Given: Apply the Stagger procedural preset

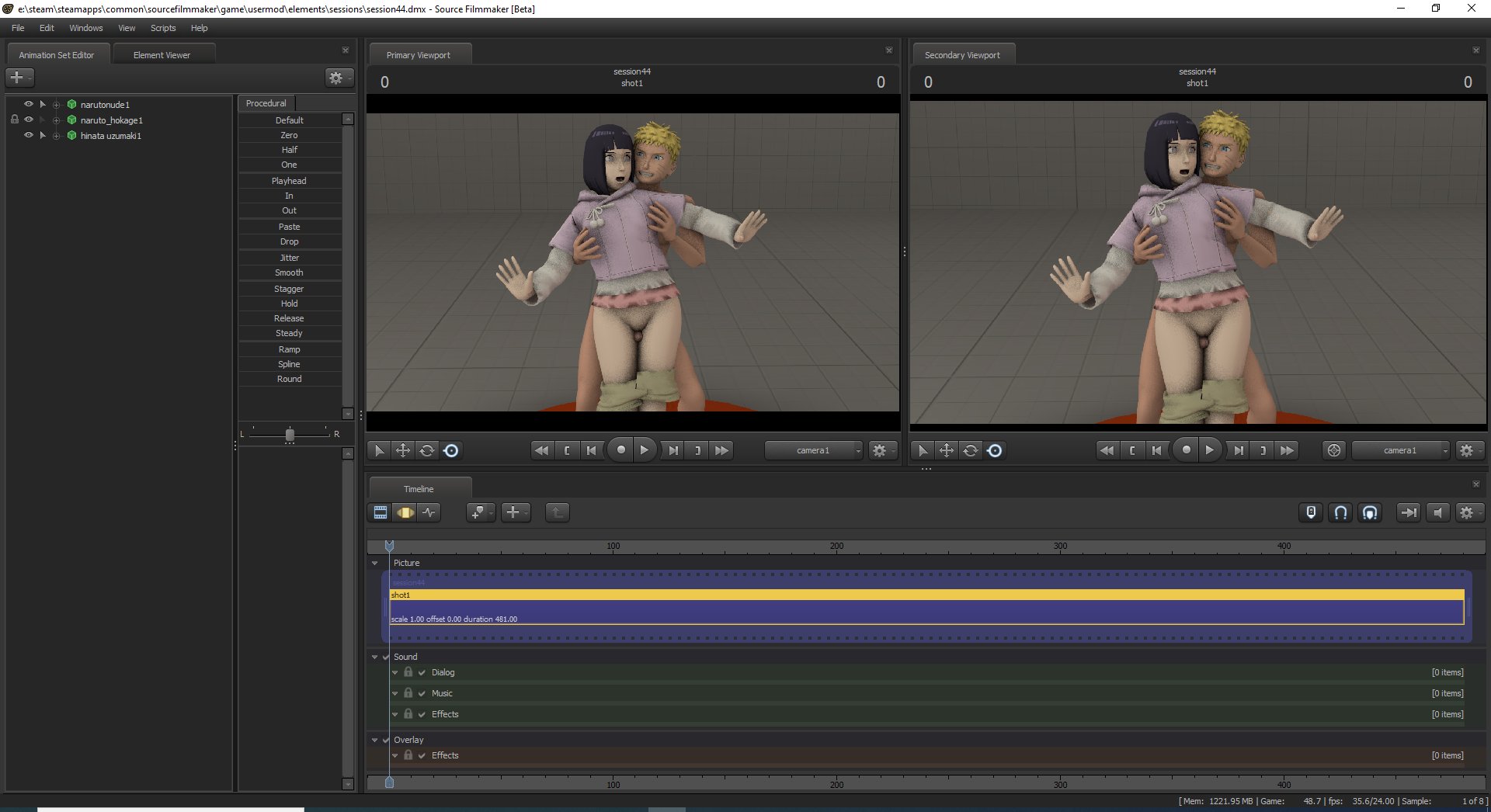Looking at the screenshot, I should tap(290, 289).
